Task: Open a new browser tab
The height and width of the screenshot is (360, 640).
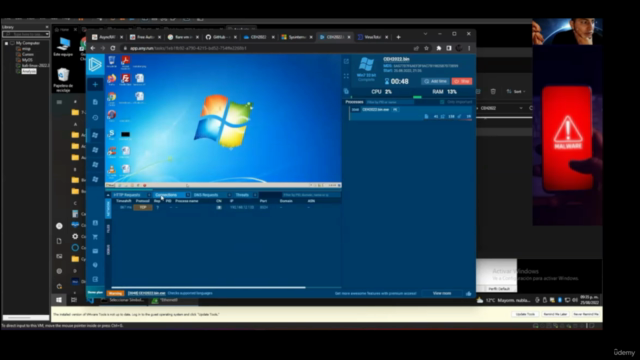Action: (x=398, y=37)
